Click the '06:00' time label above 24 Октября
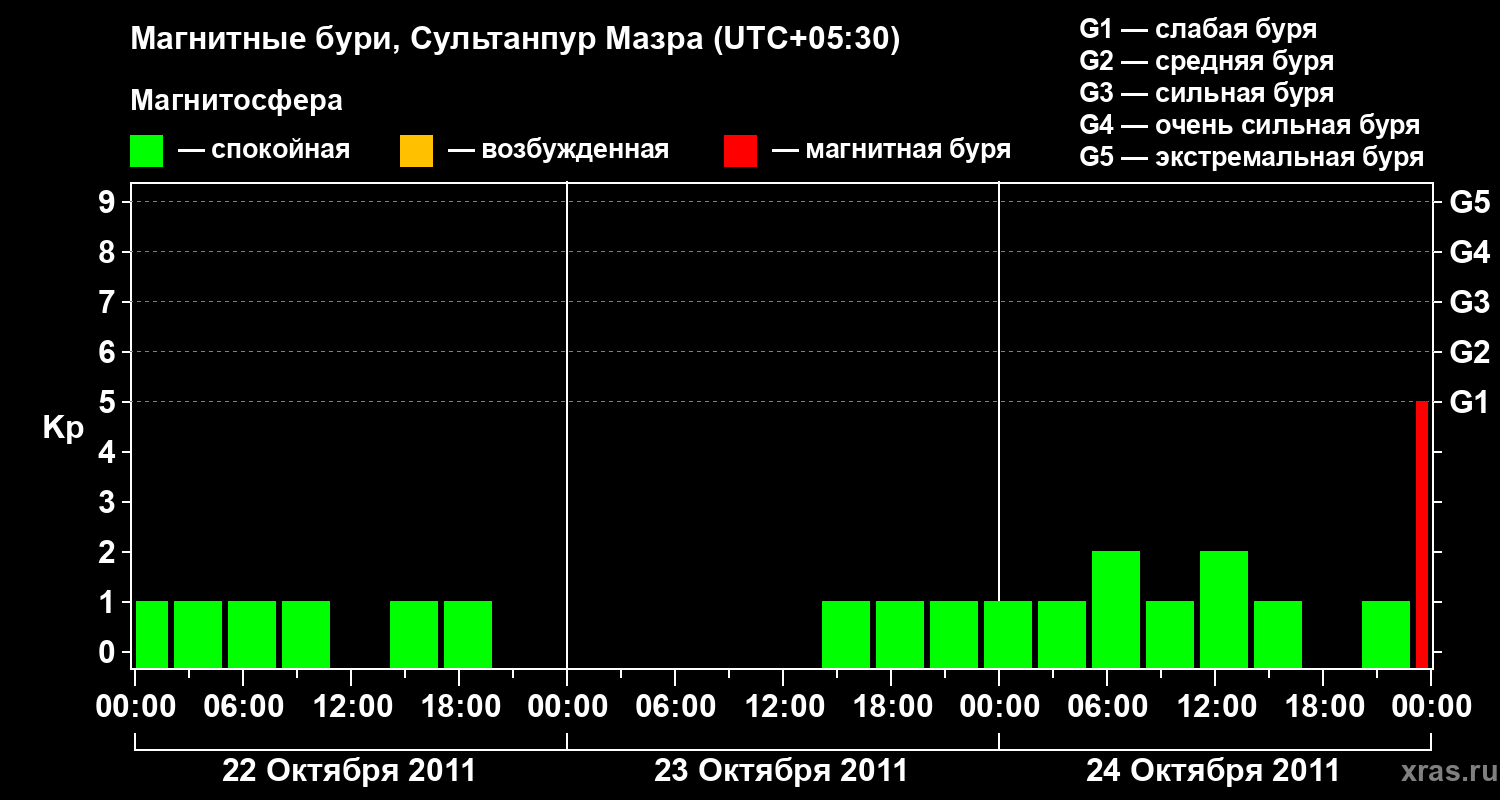This screenshot has width=1500, height=800. [1107, 707]
